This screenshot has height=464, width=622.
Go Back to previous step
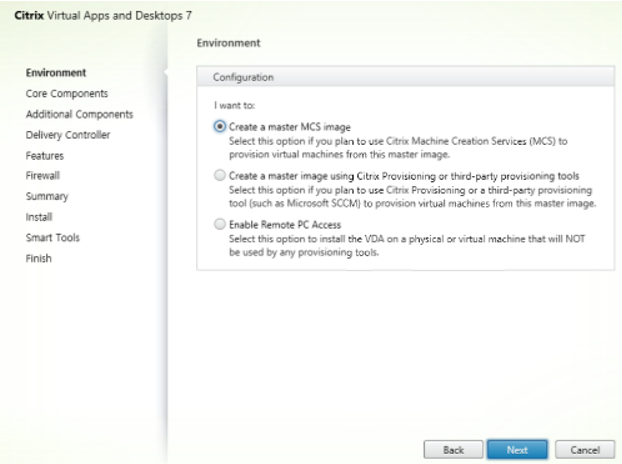[453, 450]
